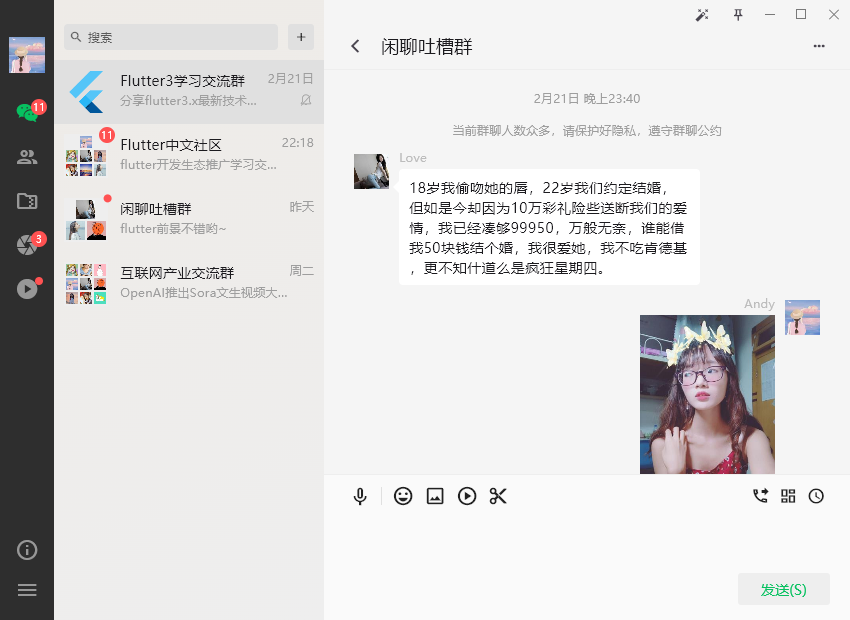Click the scissors screenshot tool

[x=498, y=496]
